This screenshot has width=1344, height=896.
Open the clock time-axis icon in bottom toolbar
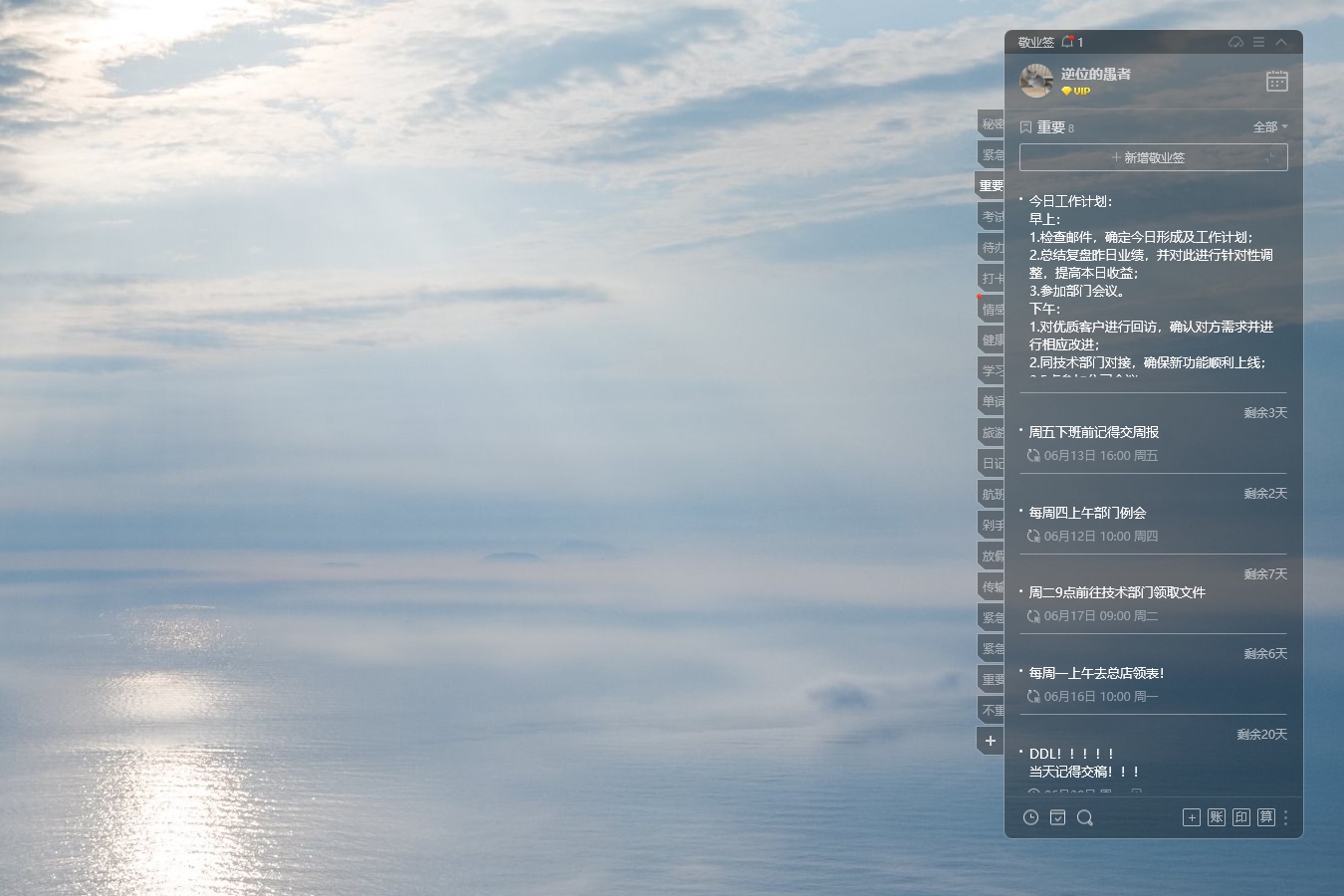1030,817
